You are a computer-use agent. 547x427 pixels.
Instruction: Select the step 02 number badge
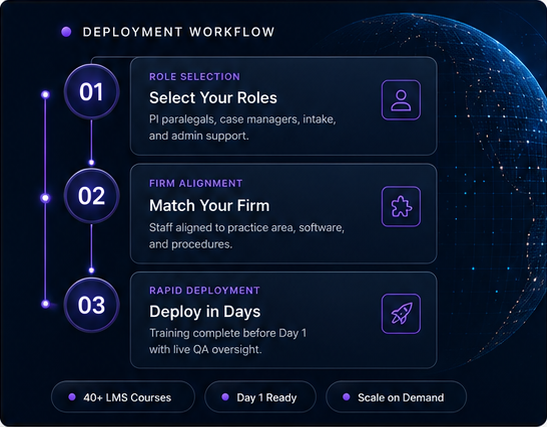[x=91, y=196]
